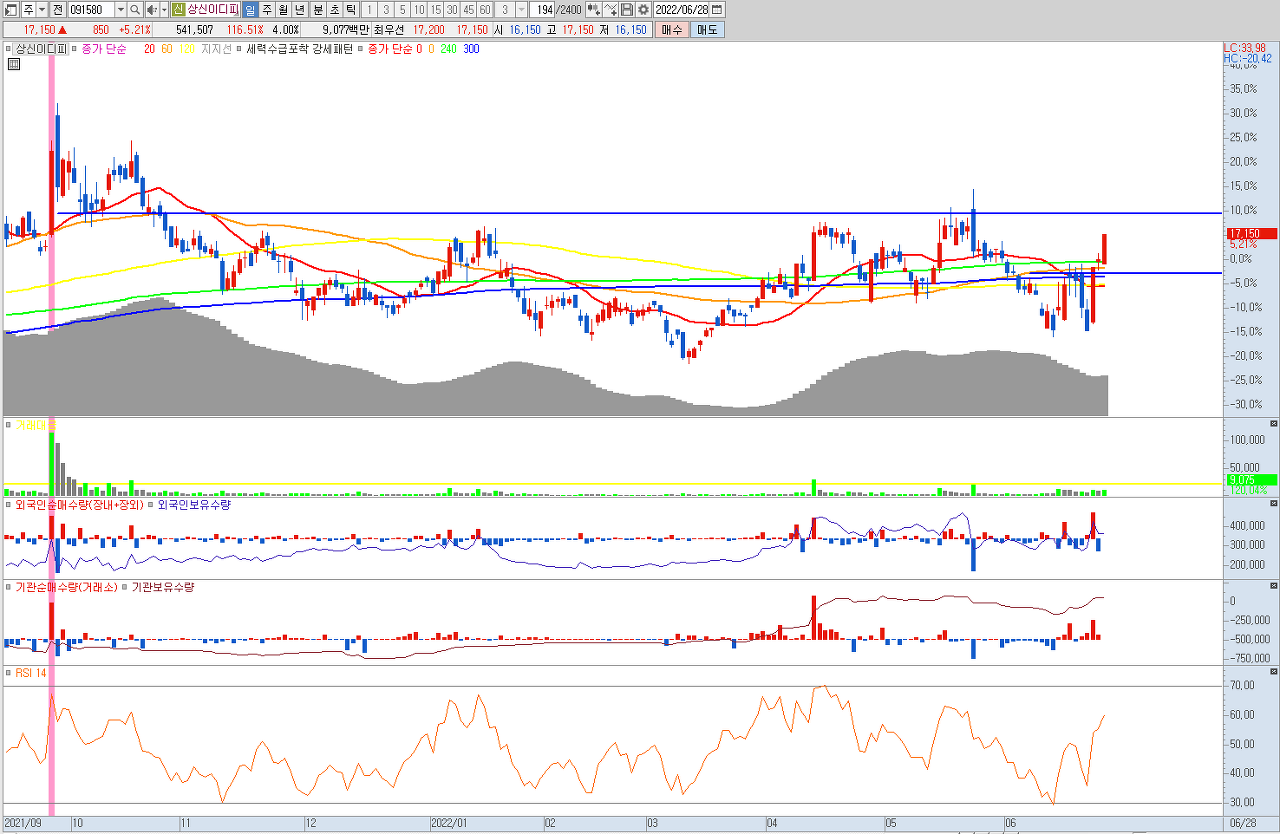Select 틱 tick chart period
The width and height of the screenshot is (1280, 834).
tap(351, 10)
